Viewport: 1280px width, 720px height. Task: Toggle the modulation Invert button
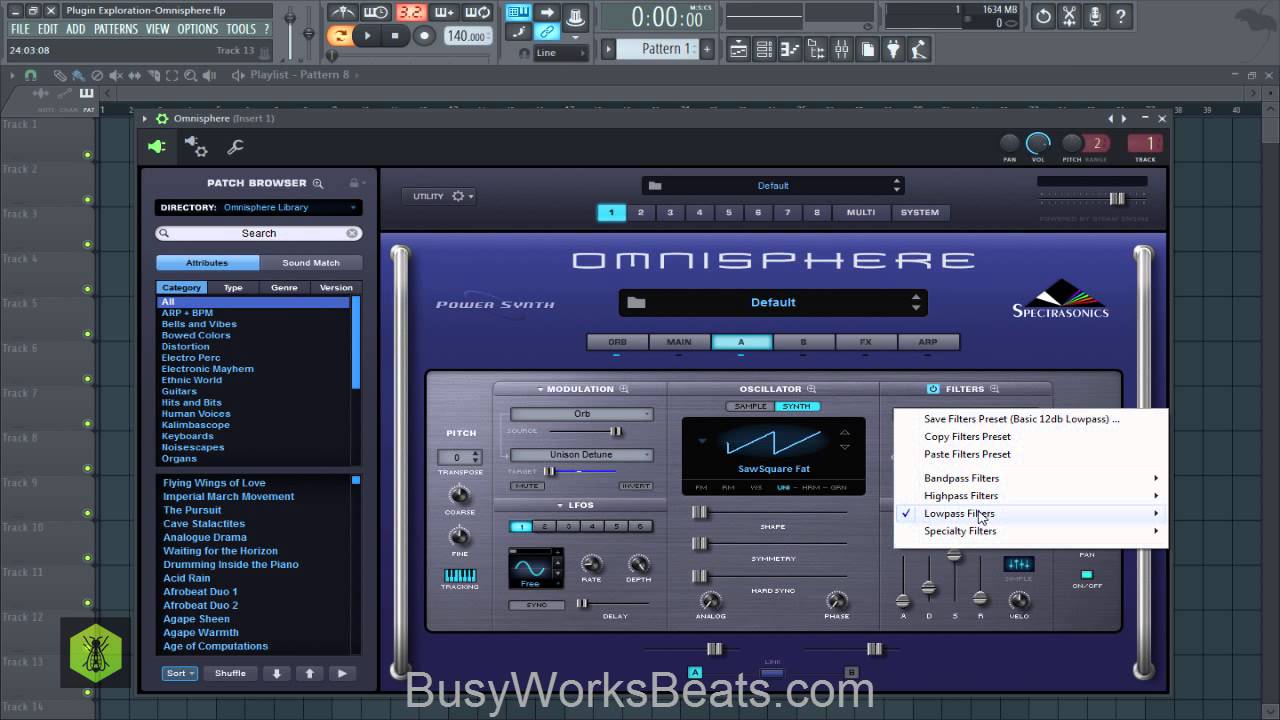pos(636,486)
